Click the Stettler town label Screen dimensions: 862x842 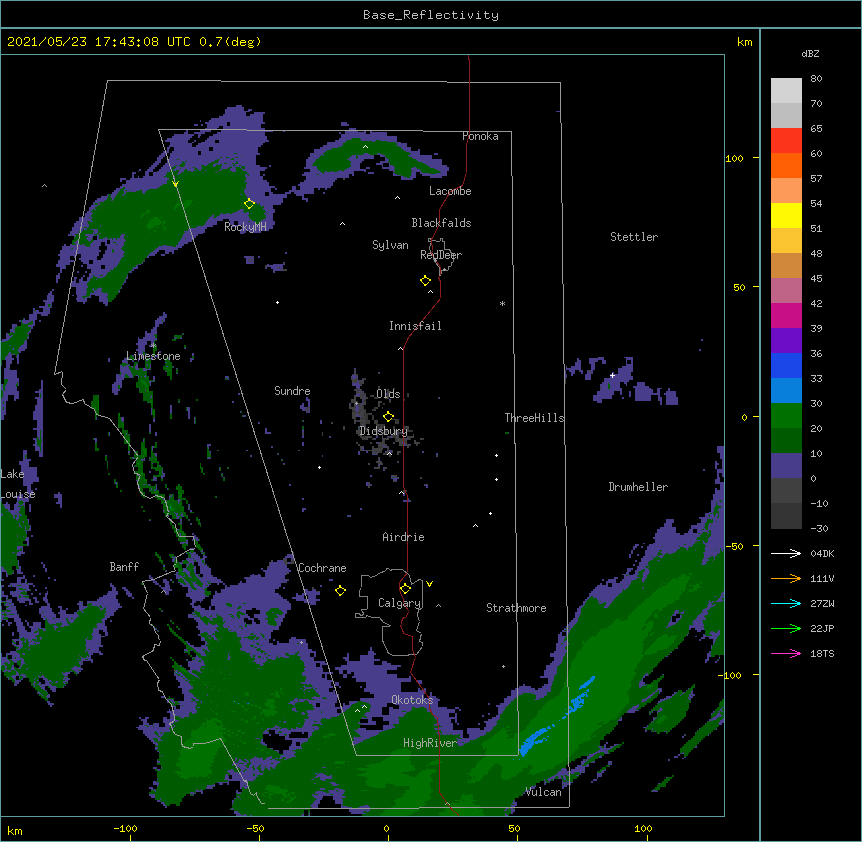634,237
